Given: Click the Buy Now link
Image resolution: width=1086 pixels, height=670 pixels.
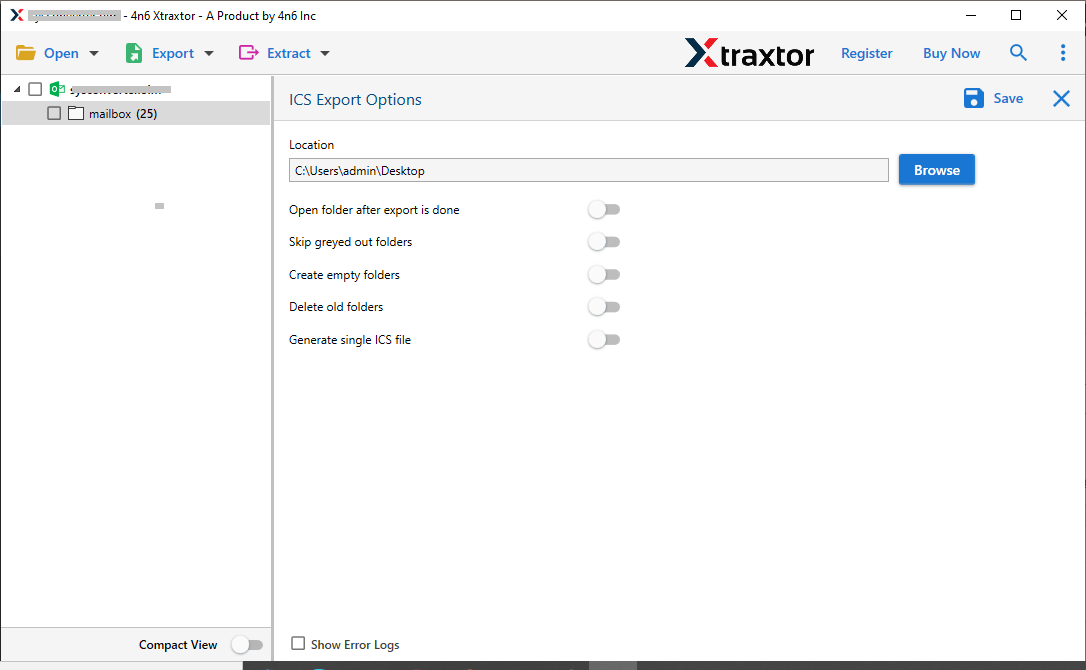Looking at the screenshot, I should point(951,53).
